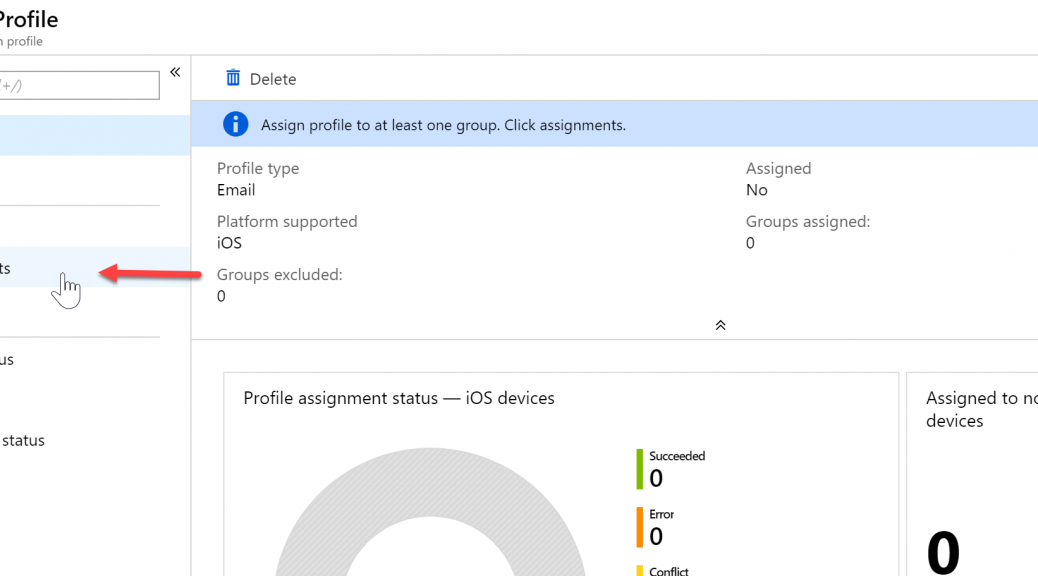Viewport: 1038px width, 576px height.
Task: Select the 'Assigned' label
Action: tap(778, 168)
